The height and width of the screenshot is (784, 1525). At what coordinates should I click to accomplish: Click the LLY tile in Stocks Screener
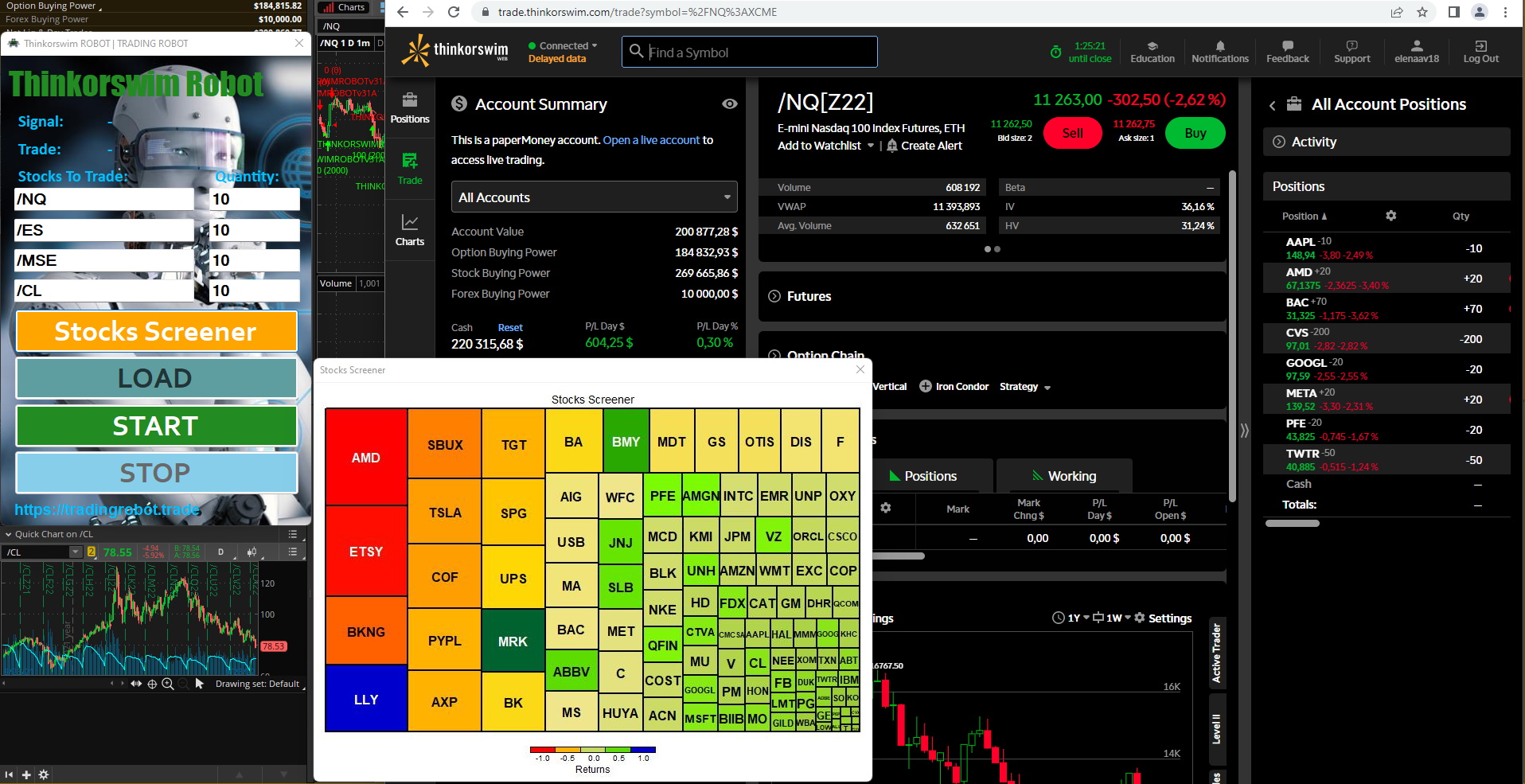366,700
